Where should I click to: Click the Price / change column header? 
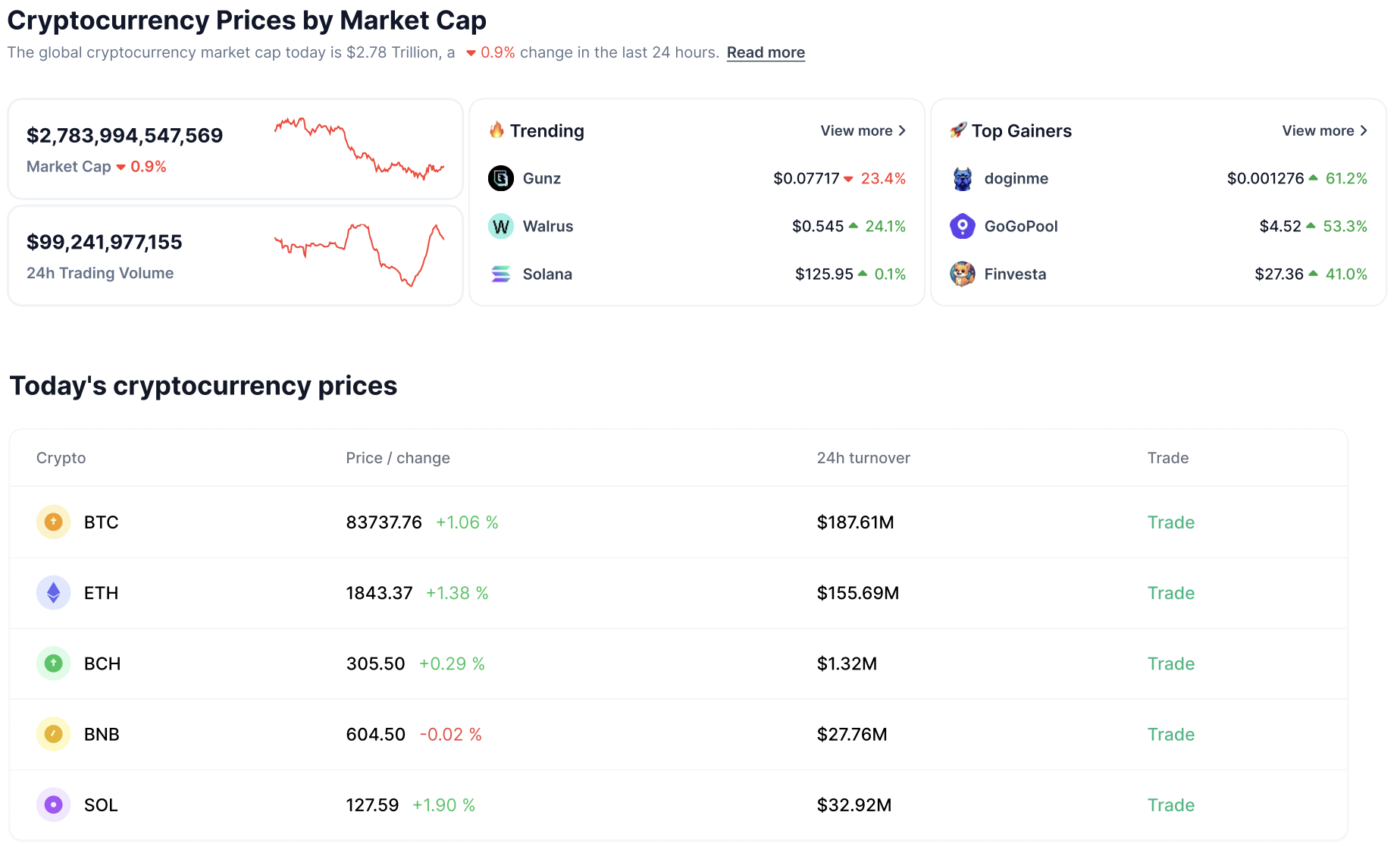(397, 458)
